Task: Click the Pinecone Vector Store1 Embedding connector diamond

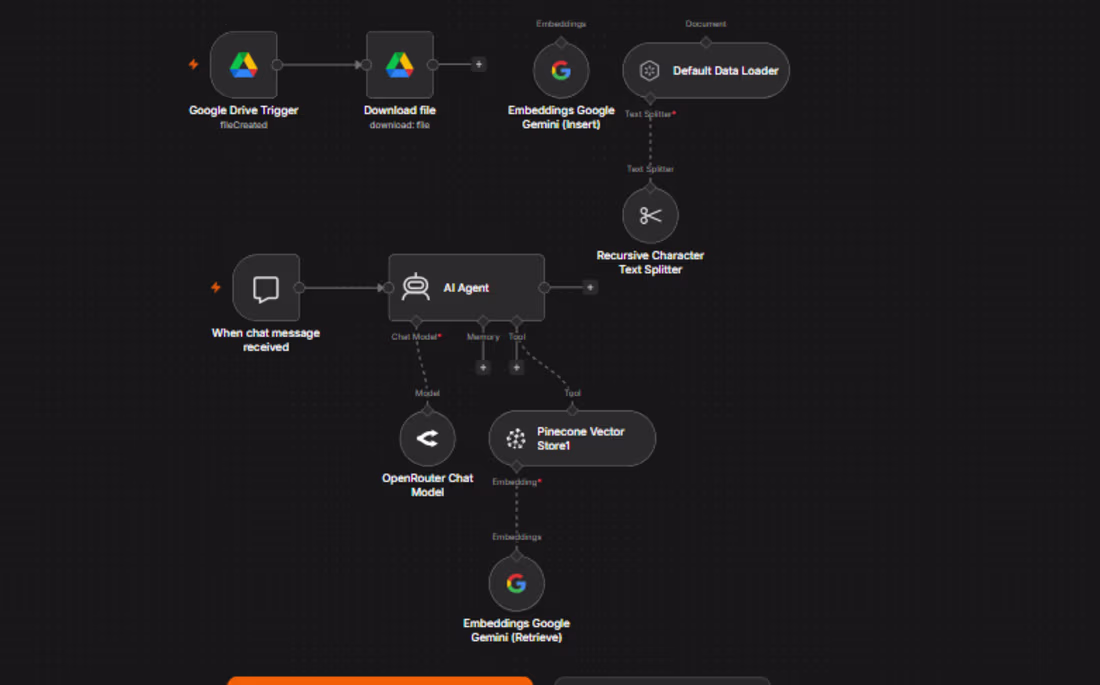Action: pos(516,466)
